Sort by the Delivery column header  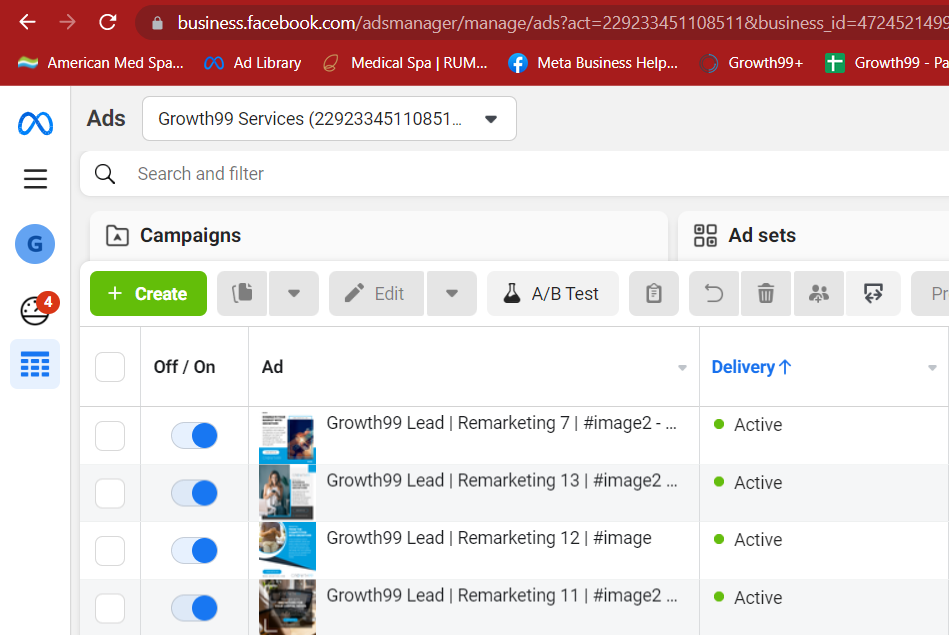pos(752,367)
